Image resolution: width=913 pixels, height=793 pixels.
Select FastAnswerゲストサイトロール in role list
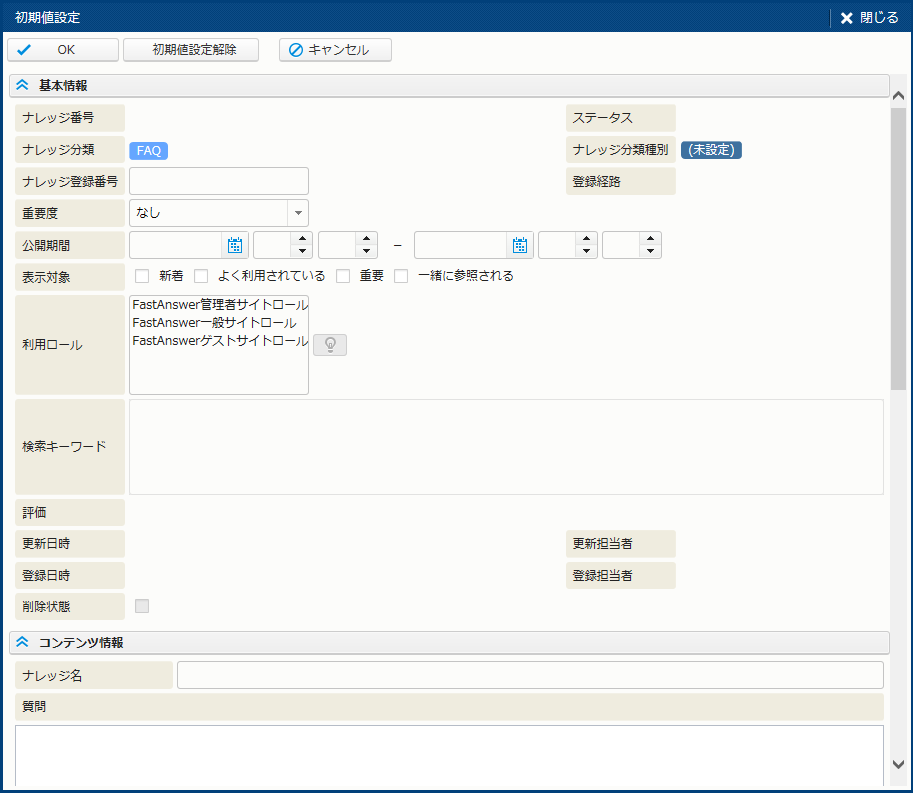coord(220,341)
